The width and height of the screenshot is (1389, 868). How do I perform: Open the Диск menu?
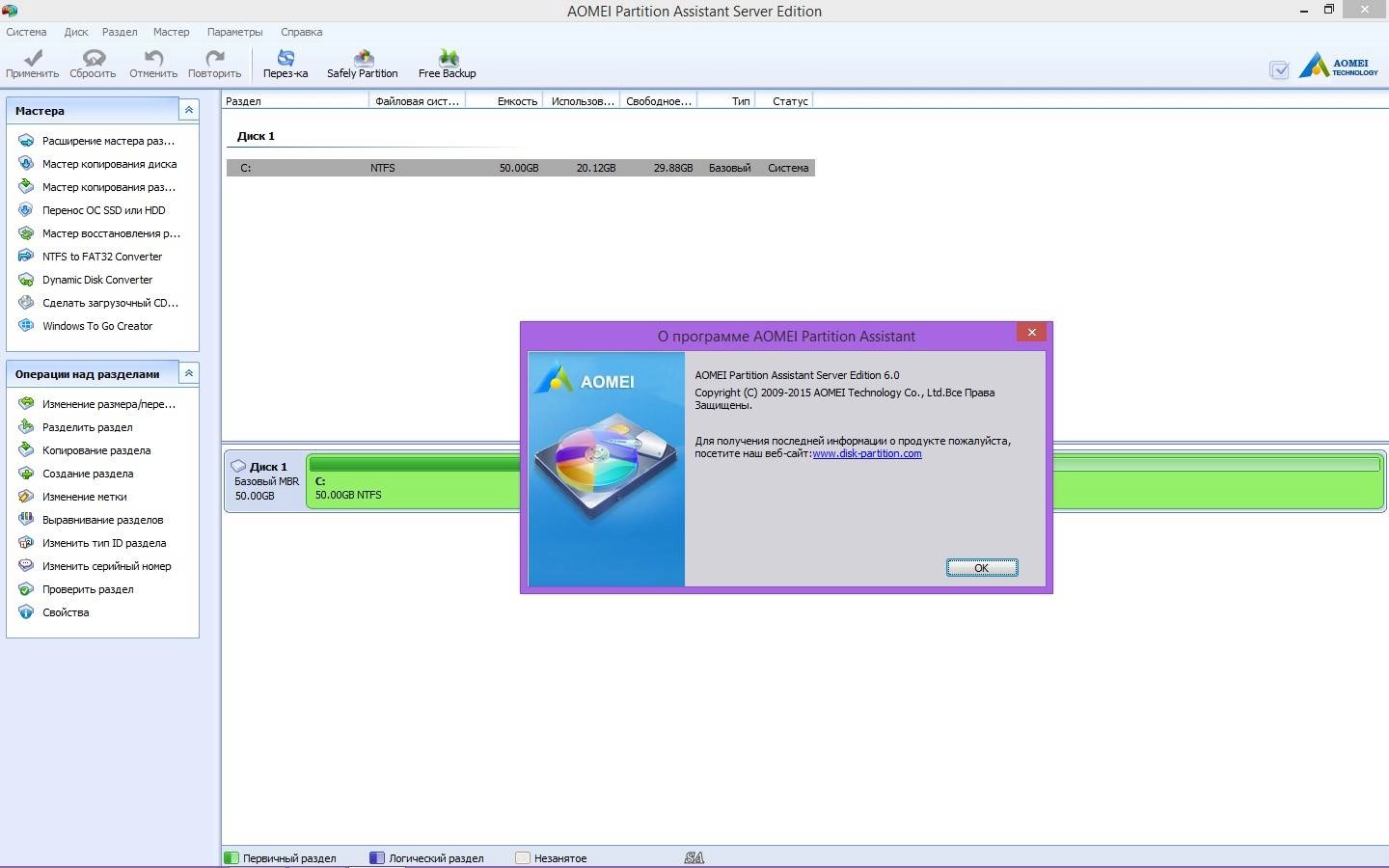76,32
